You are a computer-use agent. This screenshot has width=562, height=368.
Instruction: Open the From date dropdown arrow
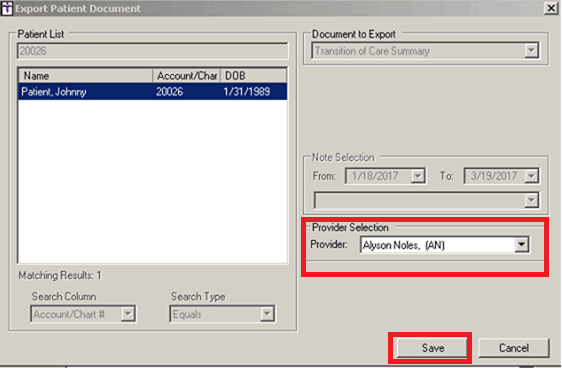click(x=418, y=176)
